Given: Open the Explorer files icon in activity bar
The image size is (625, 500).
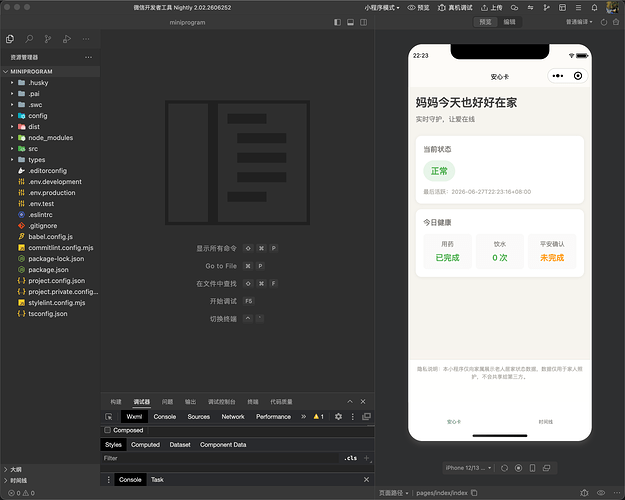Looking at the screenshot, I should point(10,39).
